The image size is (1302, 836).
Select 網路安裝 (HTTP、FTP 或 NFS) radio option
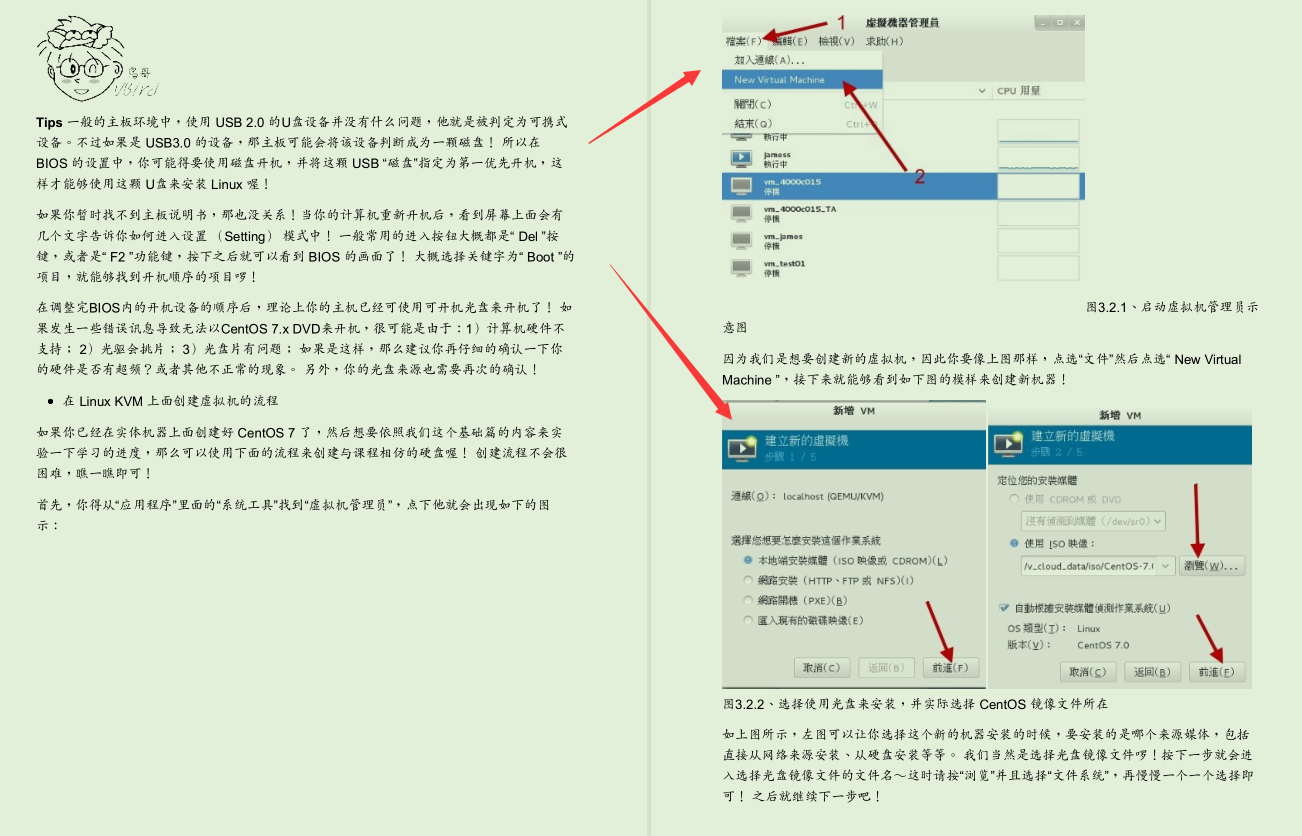coord(747,580)
